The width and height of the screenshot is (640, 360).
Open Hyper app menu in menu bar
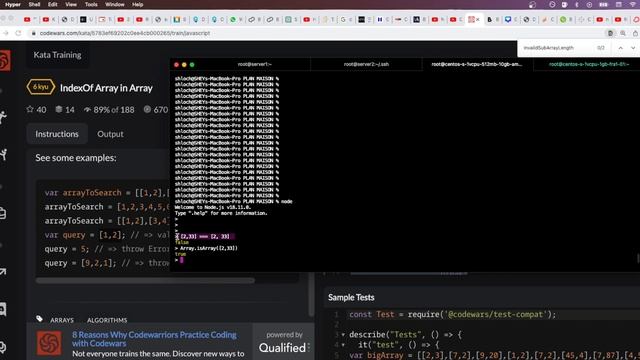pos(13,4)
